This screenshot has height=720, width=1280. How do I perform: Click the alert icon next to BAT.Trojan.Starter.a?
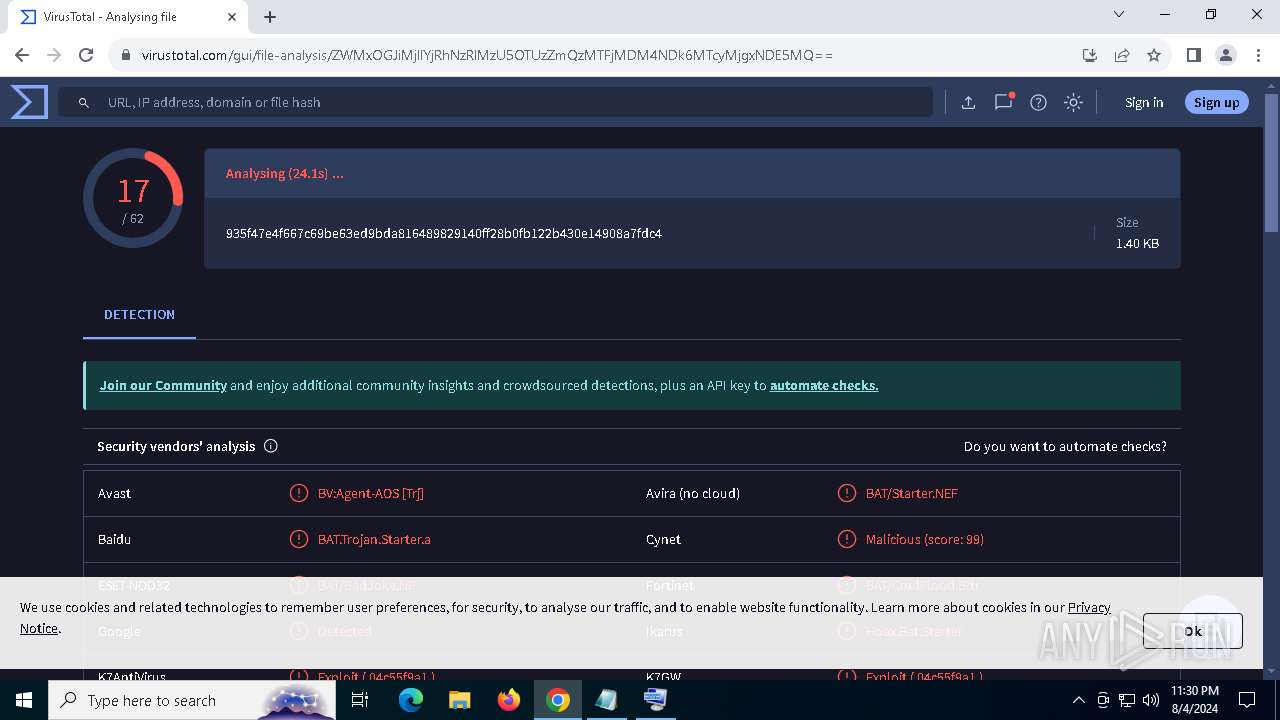[x=298, y=539]
